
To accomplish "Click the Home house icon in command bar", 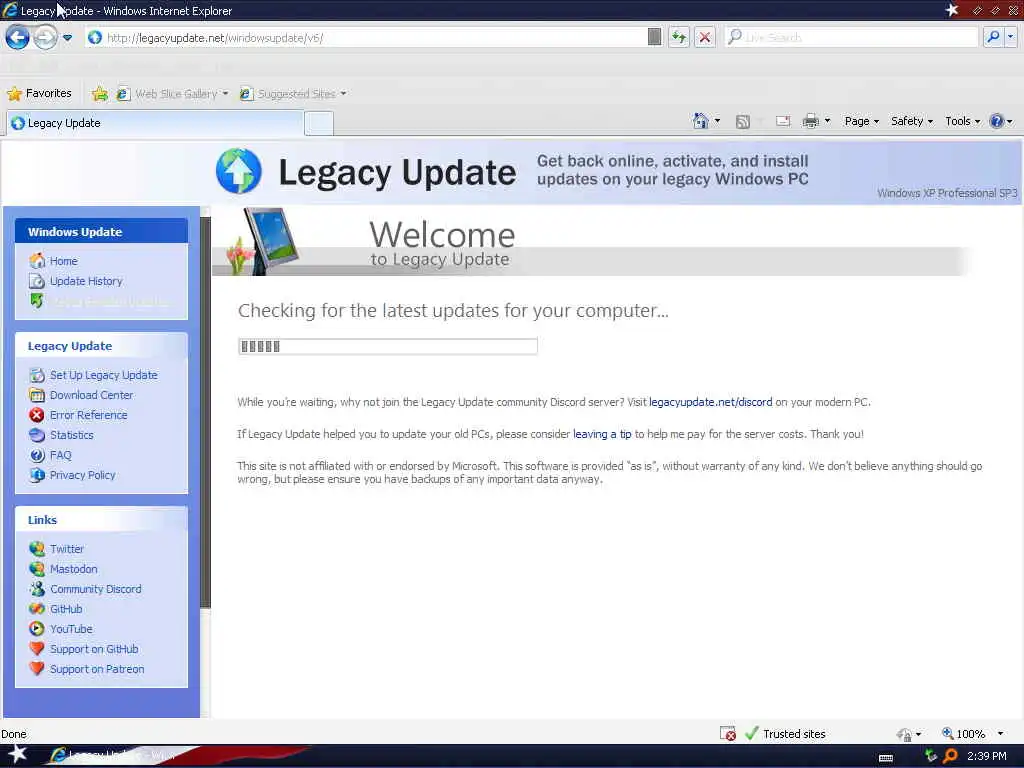I will point(700,121).
